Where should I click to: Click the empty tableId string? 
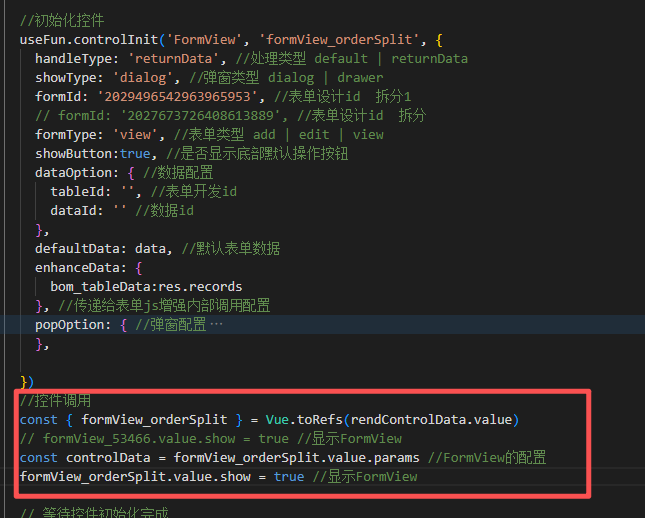128,192
